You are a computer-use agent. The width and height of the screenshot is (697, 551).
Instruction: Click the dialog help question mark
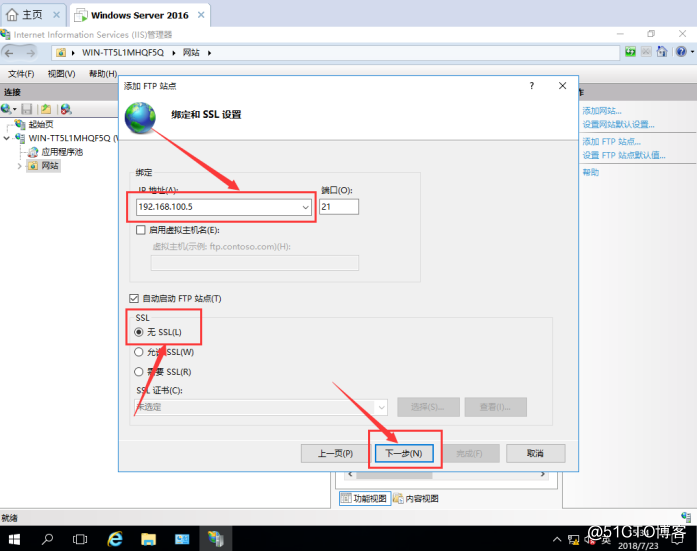pyautogui.click(x=532, y=86)
